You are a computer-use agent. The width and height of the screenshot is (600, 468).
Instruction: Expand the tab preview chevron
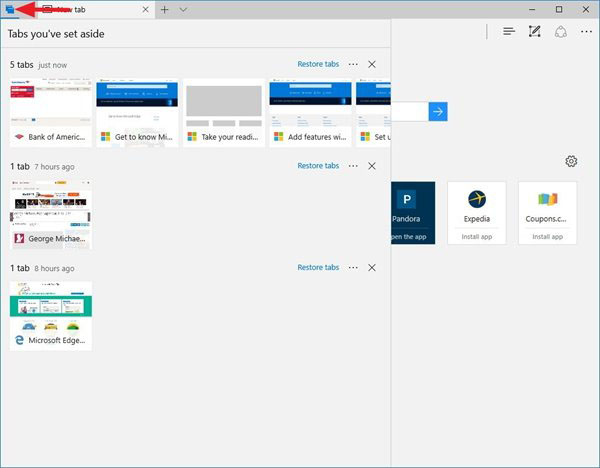(183, 9)
